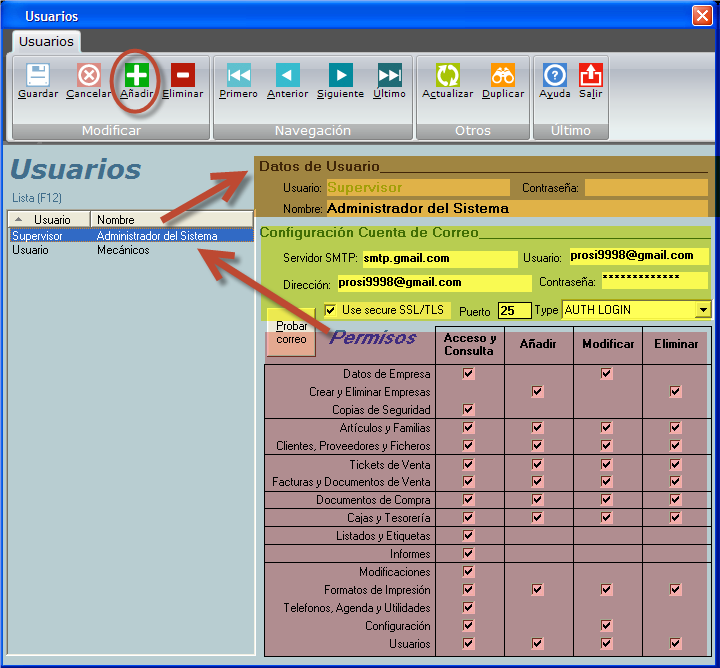This screenshot has height=668, width=720.
Task: Click the Puerto field showing 25
Action: [x=514, y=311]
